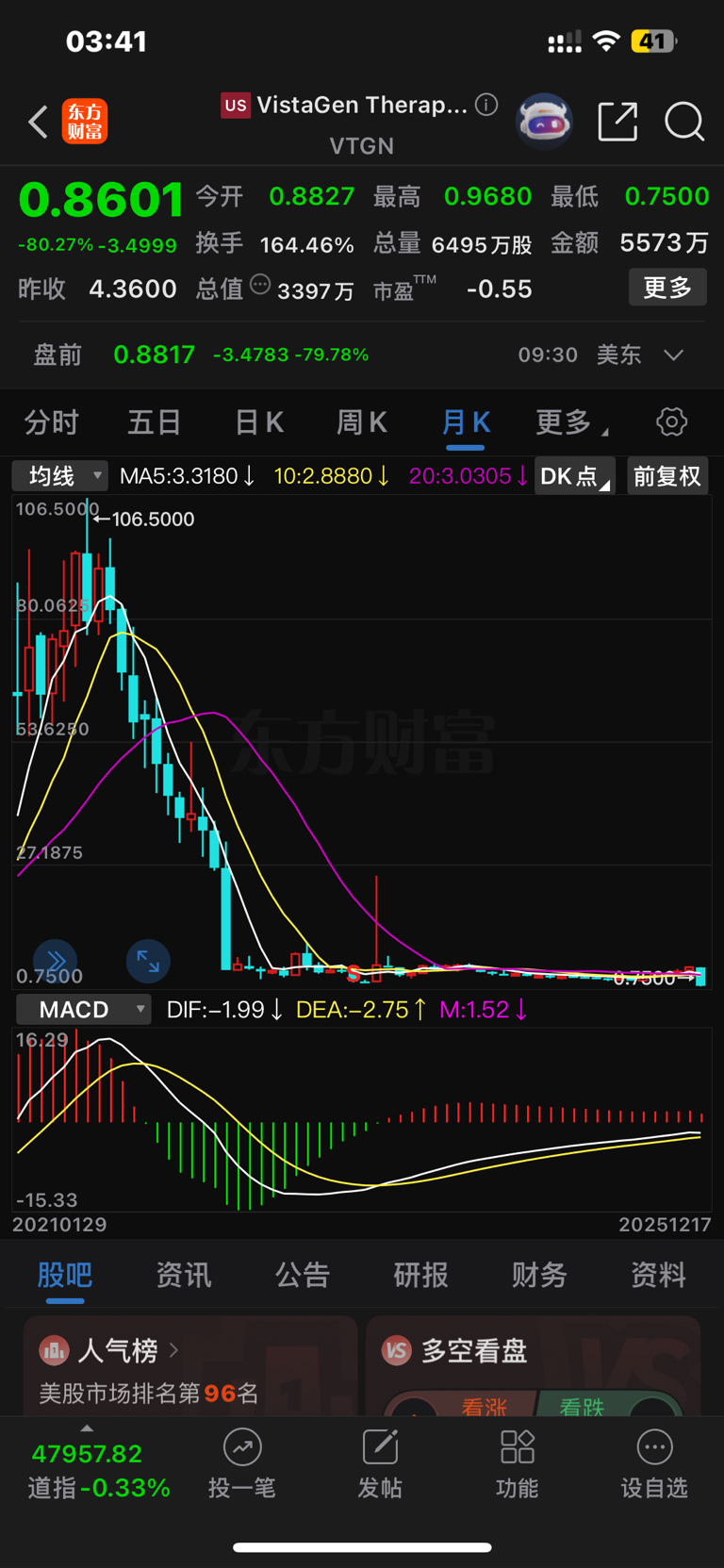Tap the 总值 info bubble icon

pos(260,284)
